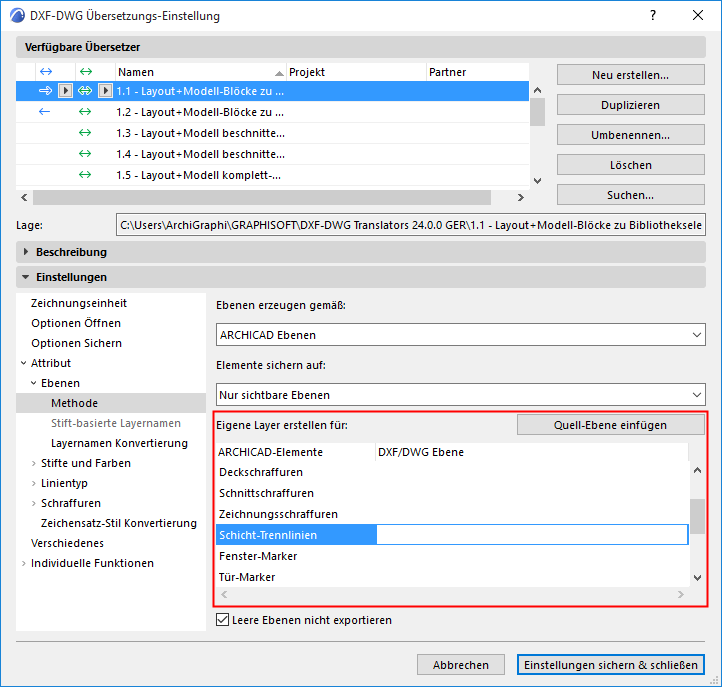Select Tür-Marker in element list

tap(453, 577)
